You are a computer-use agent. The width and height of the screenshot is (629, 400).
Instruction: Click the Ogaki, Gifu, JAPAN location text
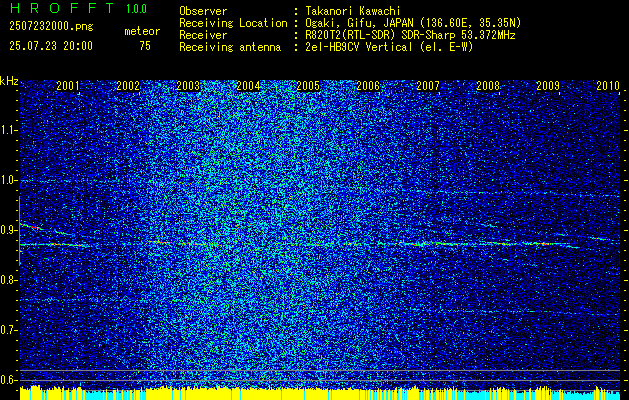[x=413, y=23]
